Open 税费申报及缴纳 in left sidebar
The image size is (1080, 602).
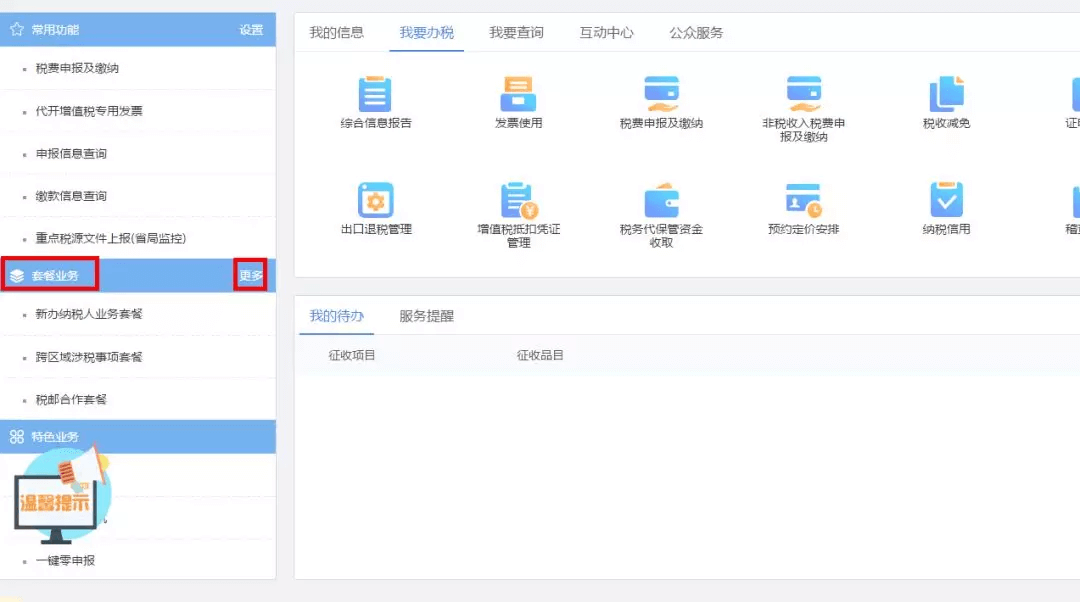point(77,68)
